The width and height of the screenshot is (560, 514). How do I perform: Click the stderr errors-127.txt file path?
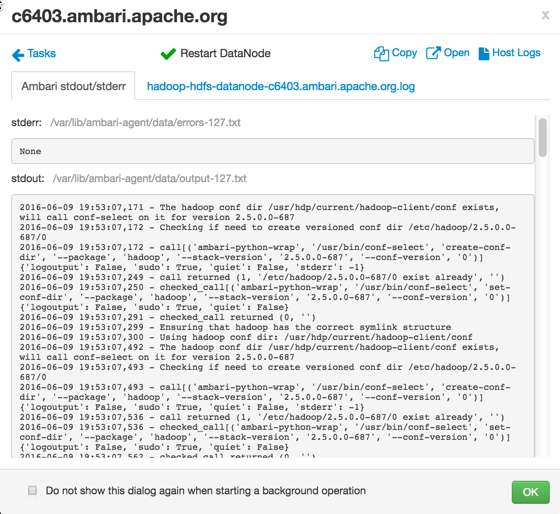(145, 123)
